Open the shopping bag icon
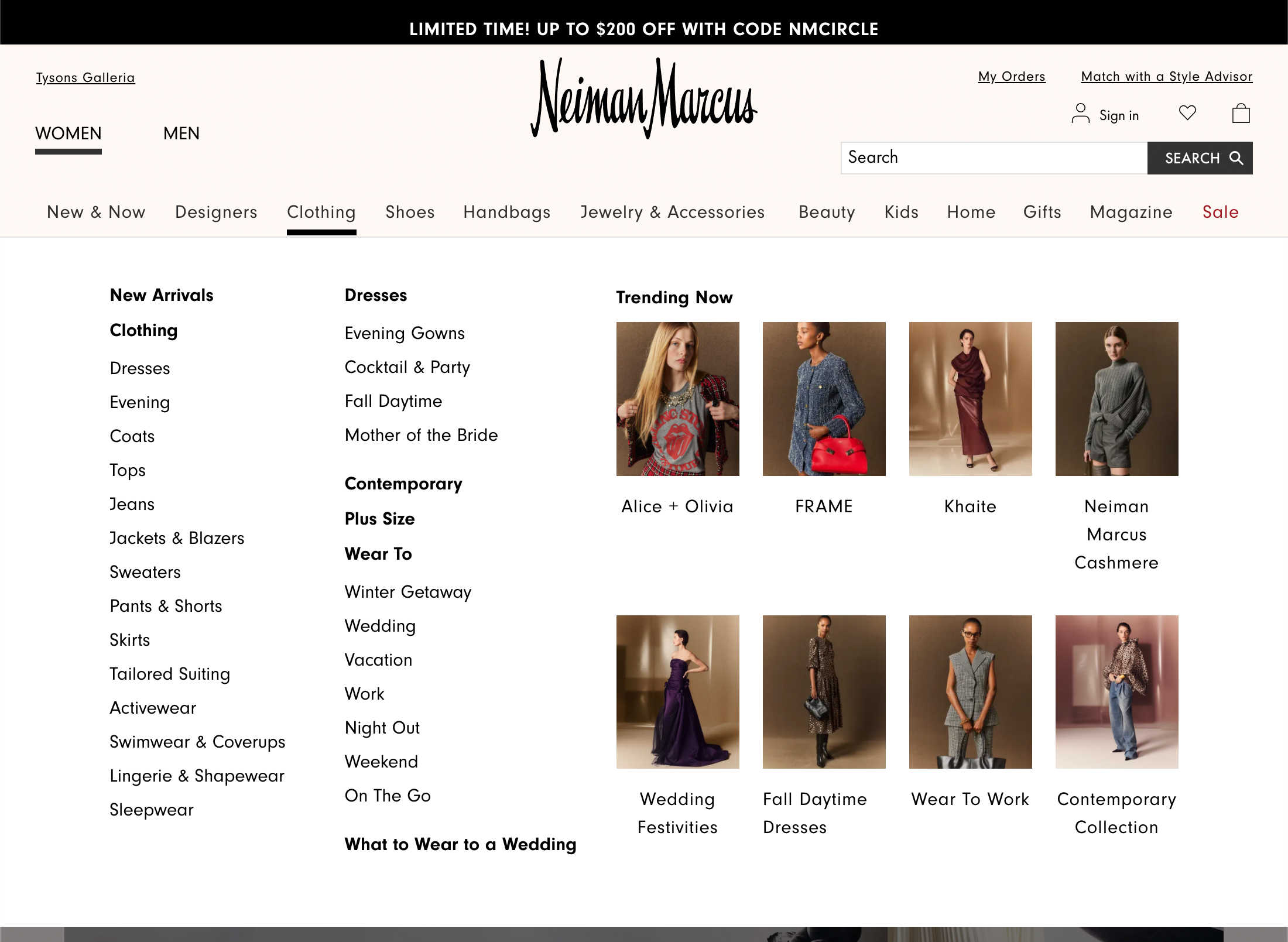The width and height of the screenshot is (1288, 942). [1240, 114]
